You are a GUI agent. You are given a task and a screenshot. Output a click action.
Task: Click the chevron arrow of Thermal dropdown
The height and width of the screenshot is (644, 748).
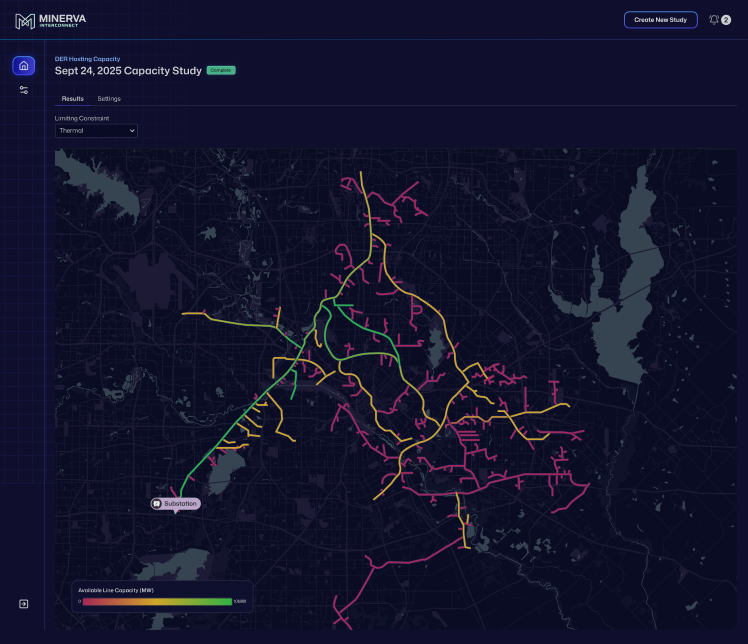coord(131,130)
